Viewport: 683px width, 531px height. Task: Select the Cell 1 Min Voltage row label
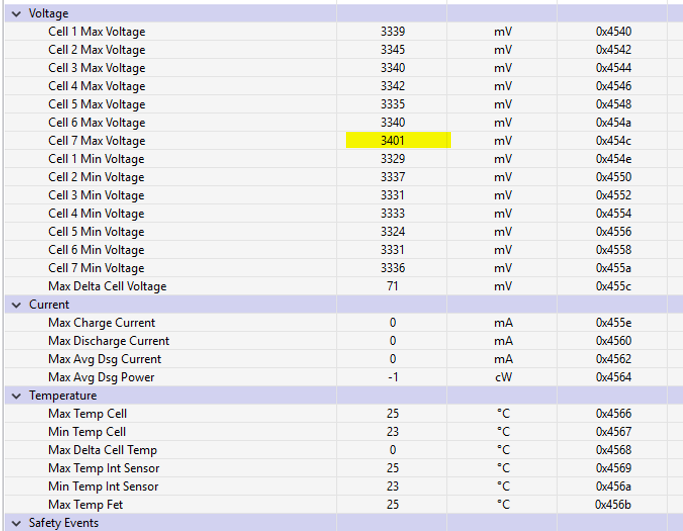(x=96, y=159)
